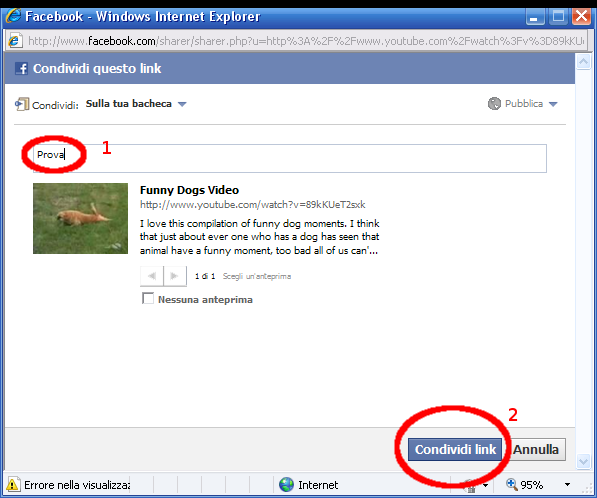Open the Funny Dogs Video title link

[x=189, y=190]
